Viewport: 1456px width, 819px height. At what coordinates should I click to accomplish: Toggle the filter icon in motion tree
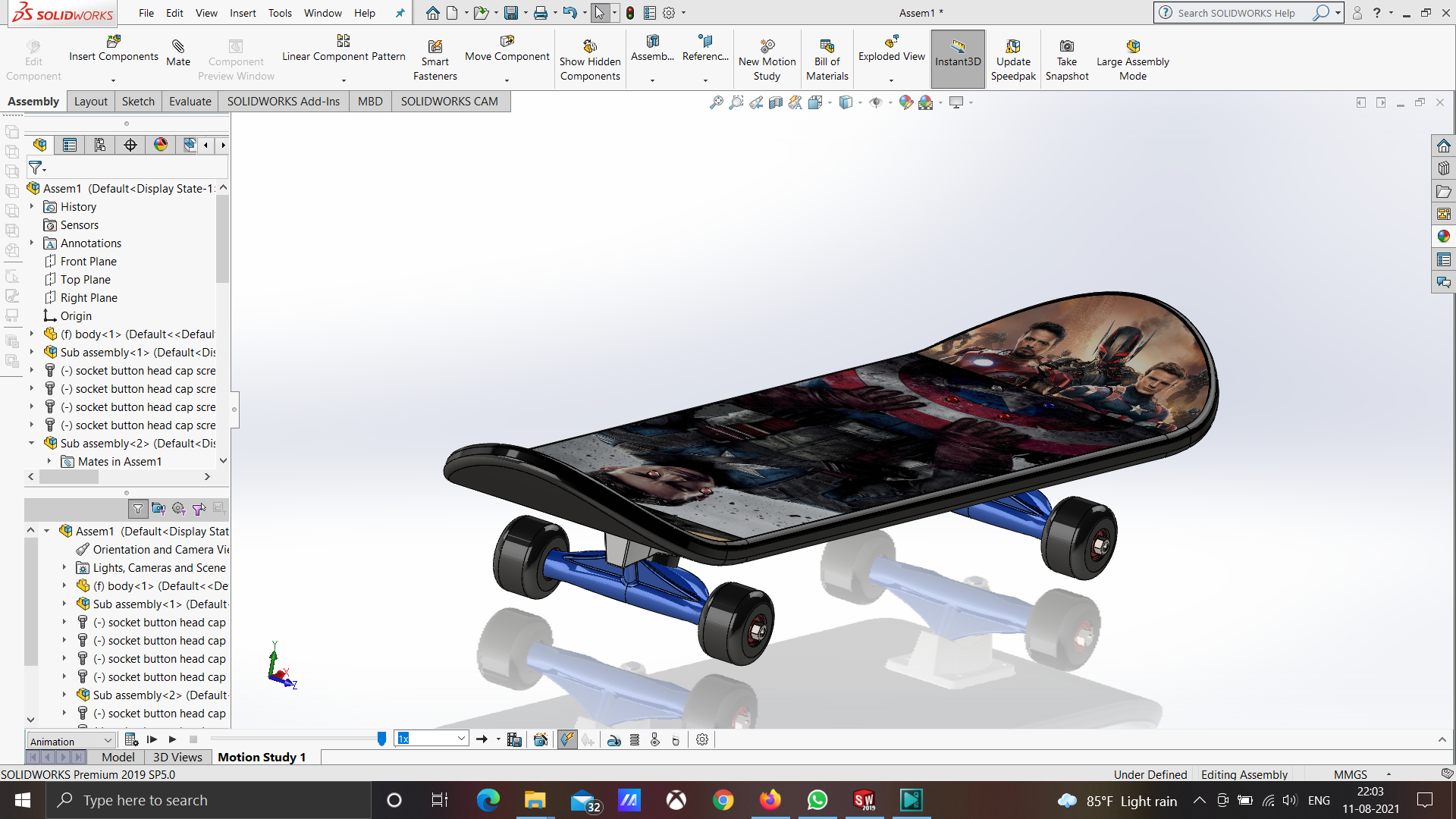138,509
